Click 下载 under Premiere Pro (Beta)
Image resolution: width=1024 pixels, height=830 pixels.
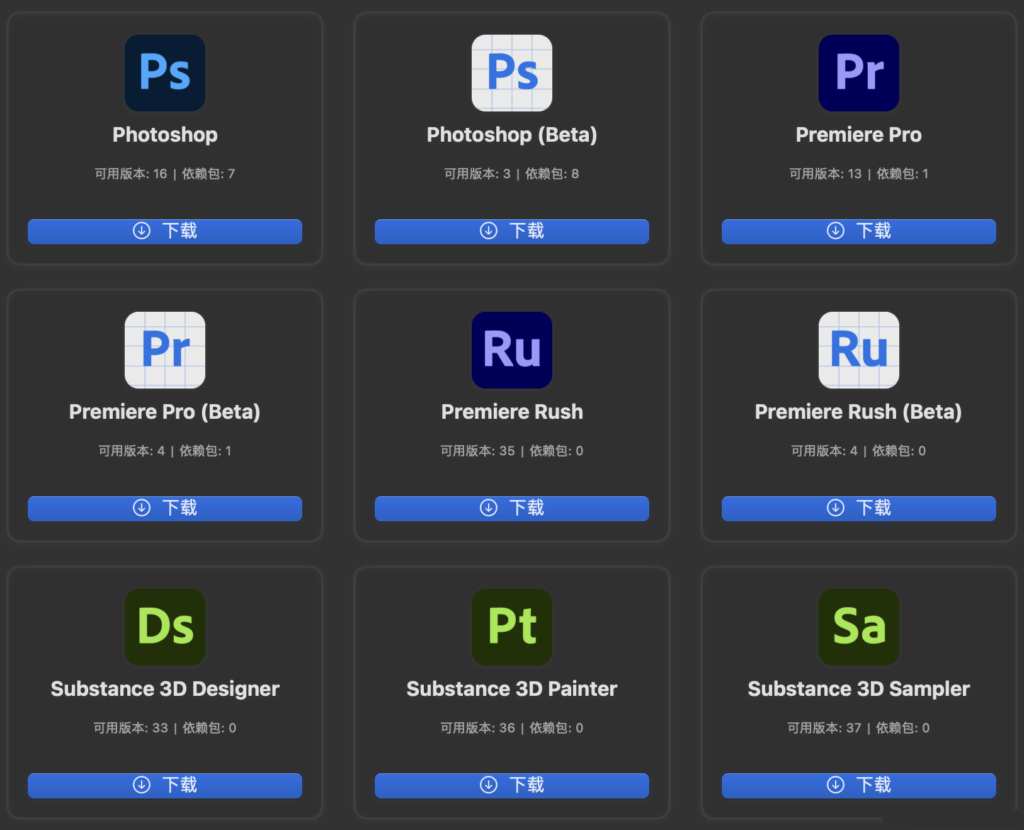coord(164,508)
